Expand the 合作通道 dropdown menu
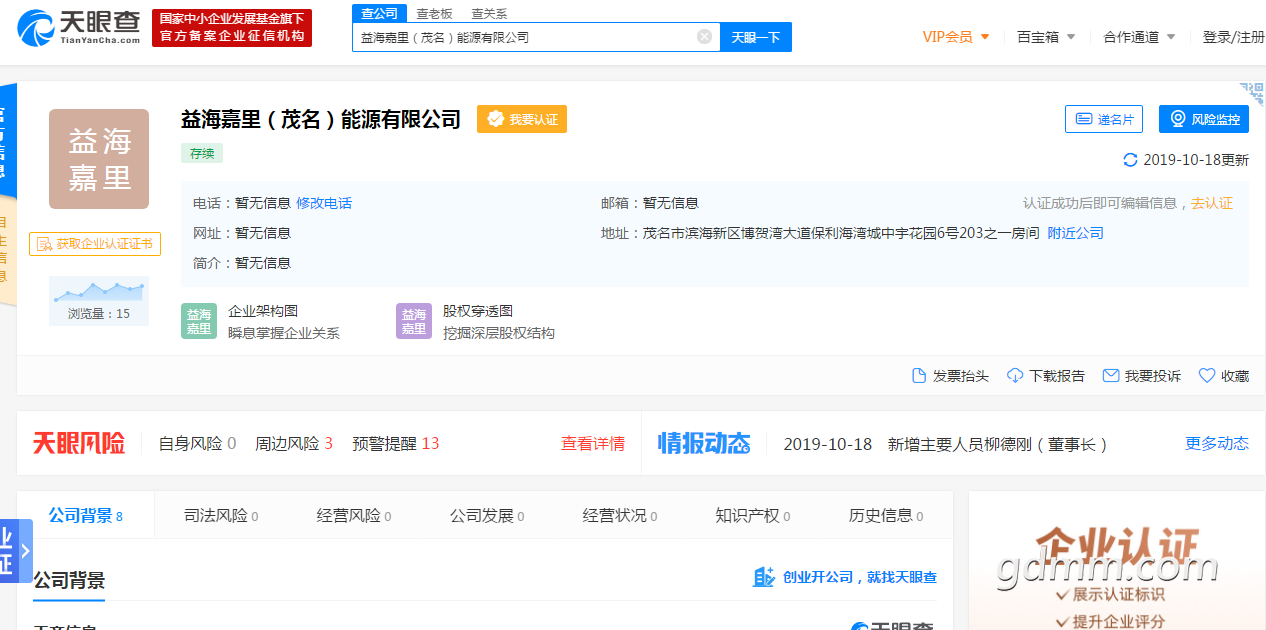 [1140, 37]
